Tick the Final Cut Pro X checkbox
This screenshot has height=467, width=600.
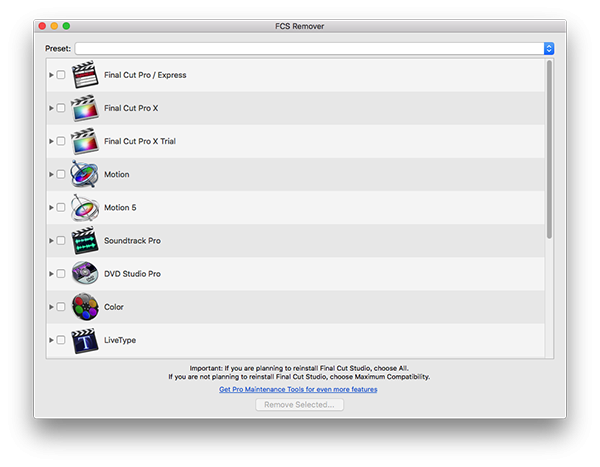coord(61,108)
